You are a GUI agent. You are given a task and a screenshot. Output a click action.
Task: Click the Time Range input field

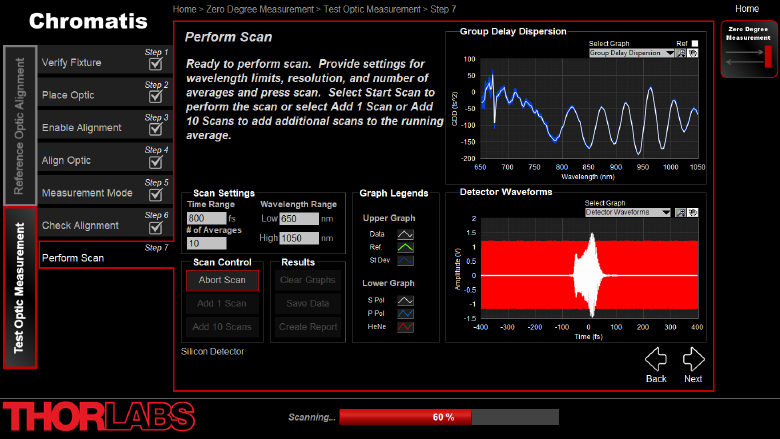(209, 218)
